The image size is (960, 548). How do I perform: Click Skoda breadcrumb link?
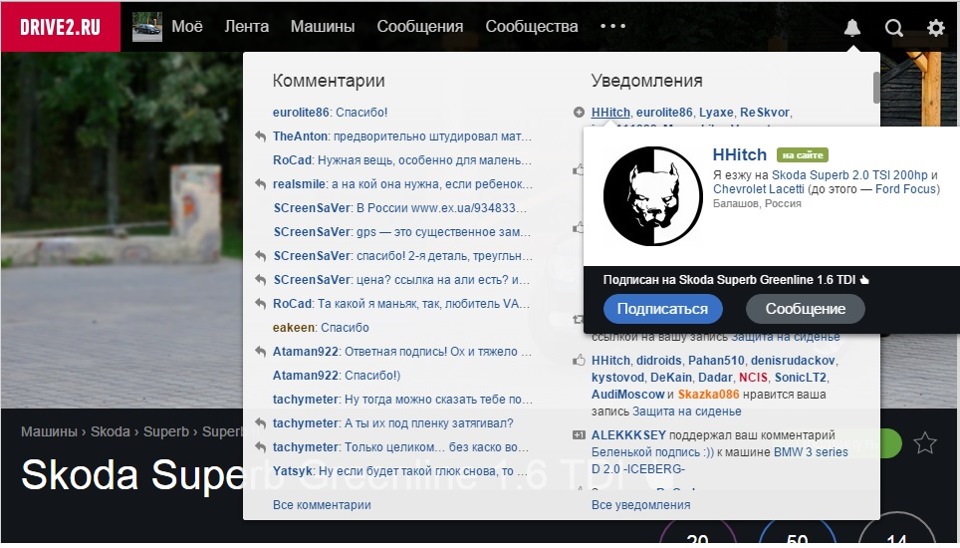click(x=110, y=432)
